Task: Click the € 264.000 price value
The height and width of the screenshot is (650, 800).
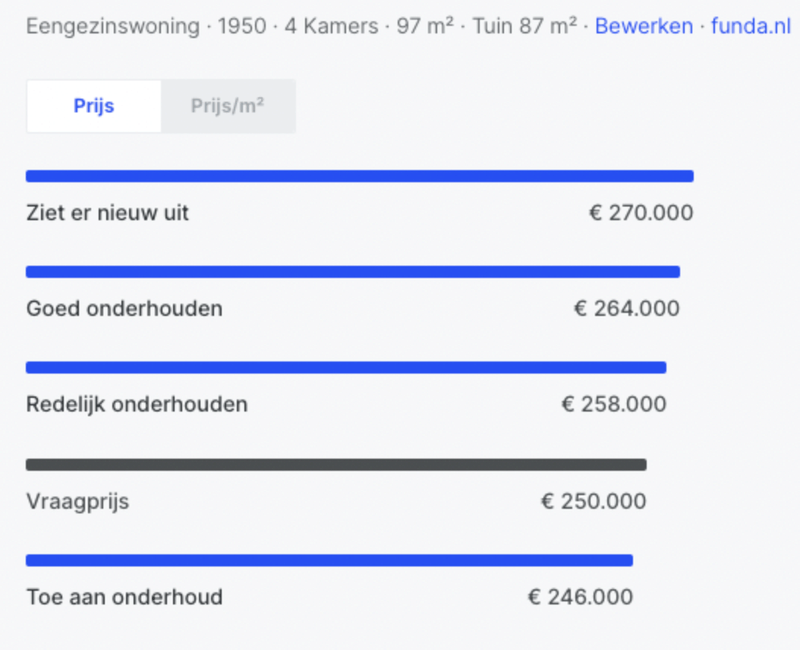Action: click(x=626, y=309)
